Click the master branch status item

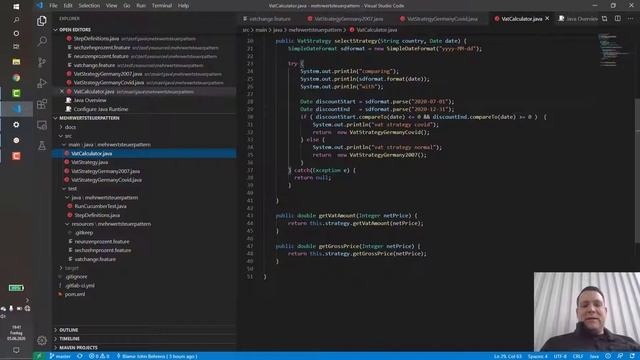tap(60, 356)
